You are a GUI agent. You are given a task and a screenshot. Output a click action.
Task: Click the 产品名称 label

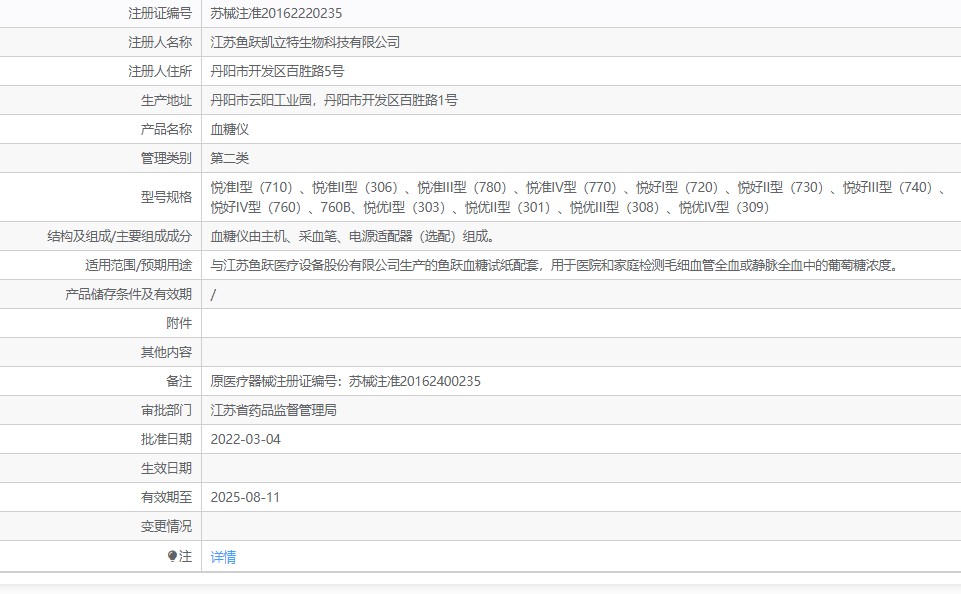coord(166,129)
